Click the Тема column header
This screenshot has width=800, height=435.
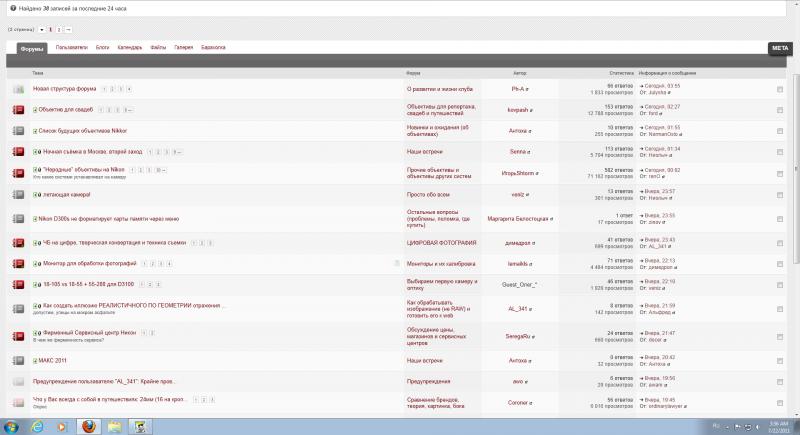pos(37,73)
